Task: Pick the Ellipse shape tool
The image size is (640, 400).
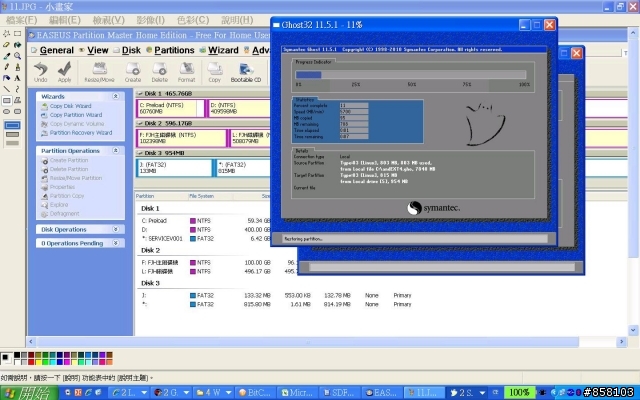Action: (7, 111)
